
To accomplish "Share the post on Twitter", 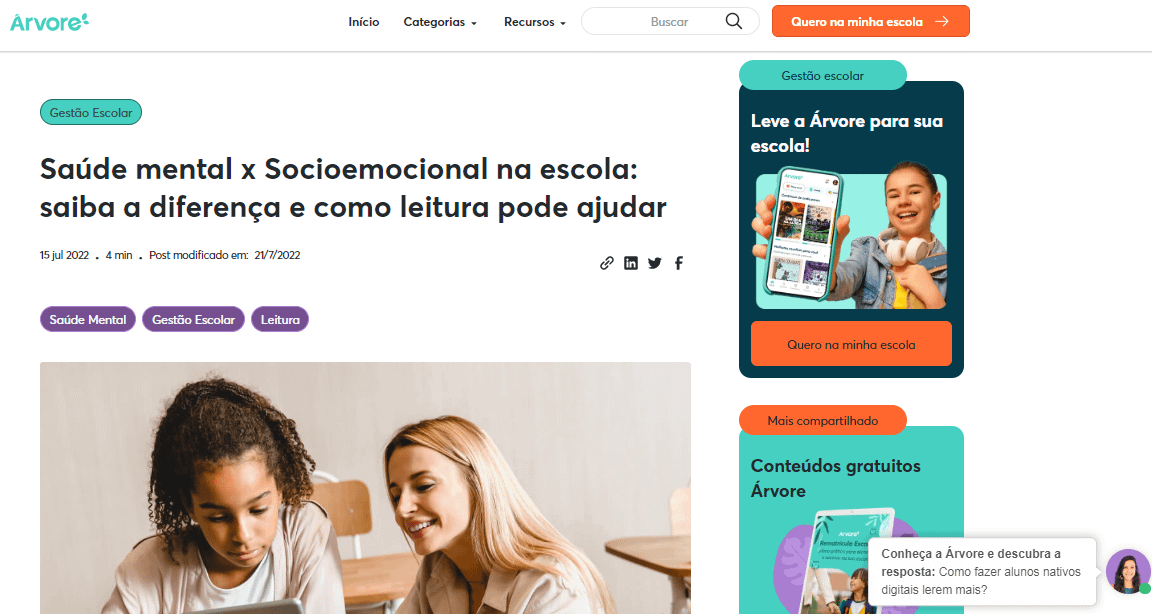I will click(x=655, y=263).
